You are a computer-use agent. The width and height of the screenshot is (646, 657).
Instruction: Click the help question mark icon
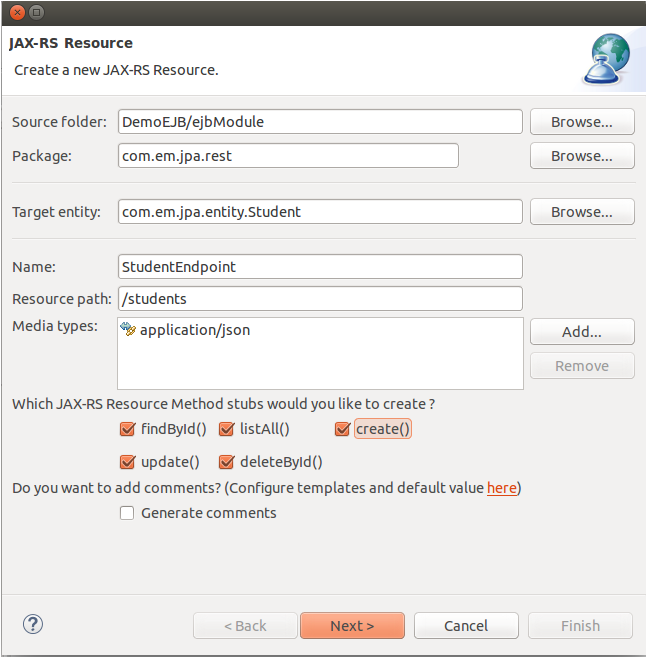tap(33, 624)
